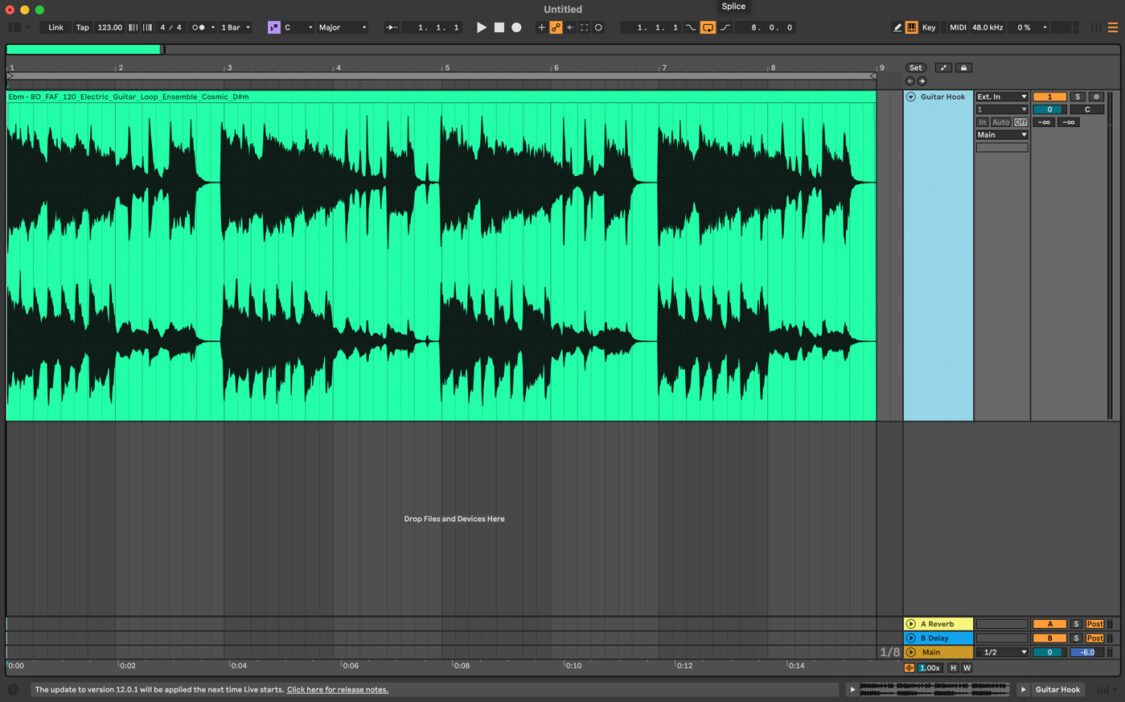Solo the Guitar Hook track
The width and height of the screenshot is (1125, 702).
pyautogui.click(x=1079, y=96)
